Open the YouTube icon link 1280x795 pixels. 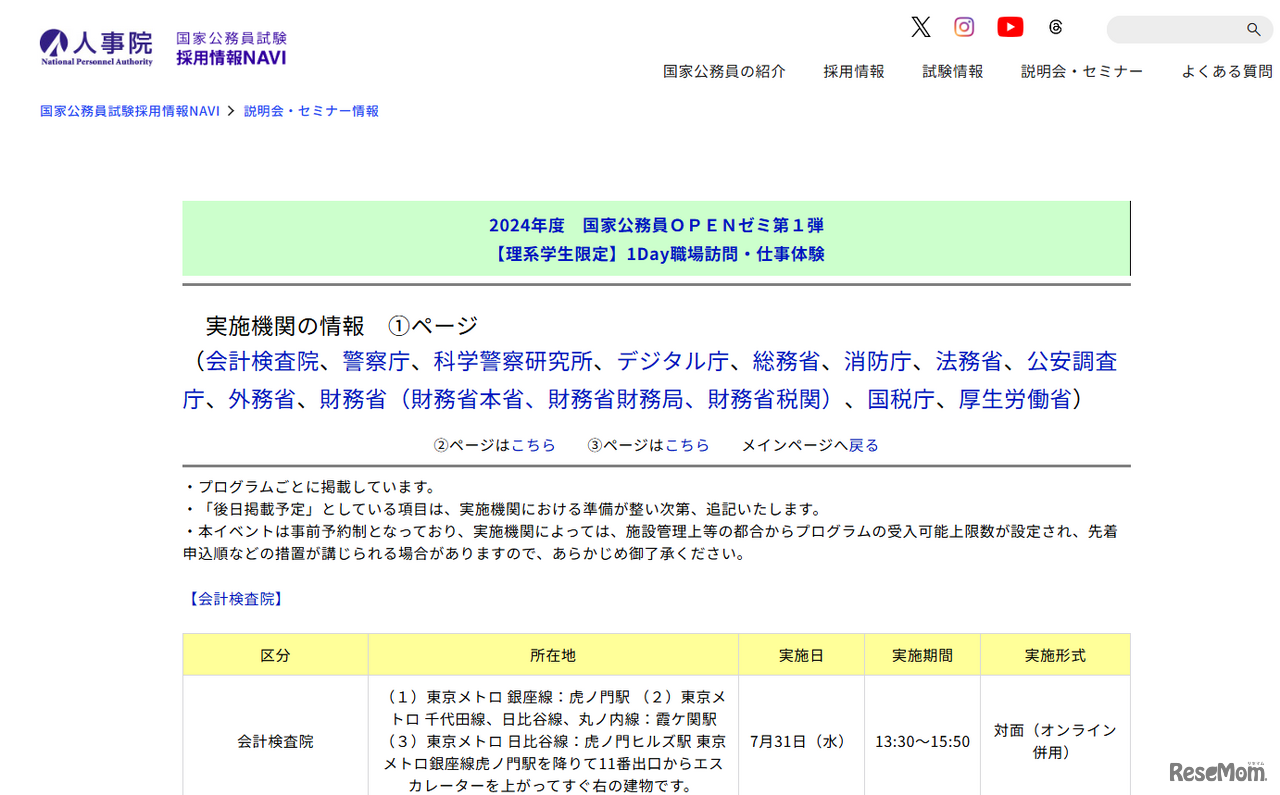[1010, 27]
